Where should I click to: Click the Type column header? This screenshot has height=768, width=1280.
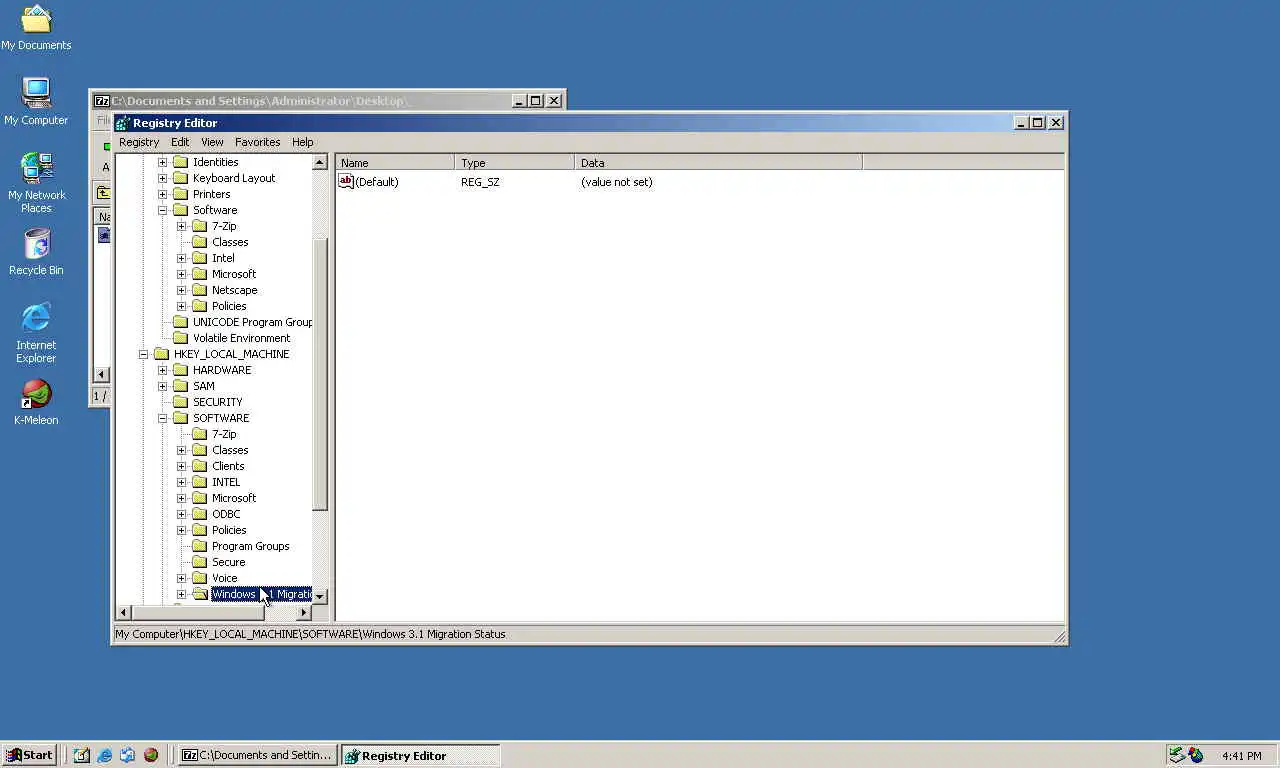515,162
